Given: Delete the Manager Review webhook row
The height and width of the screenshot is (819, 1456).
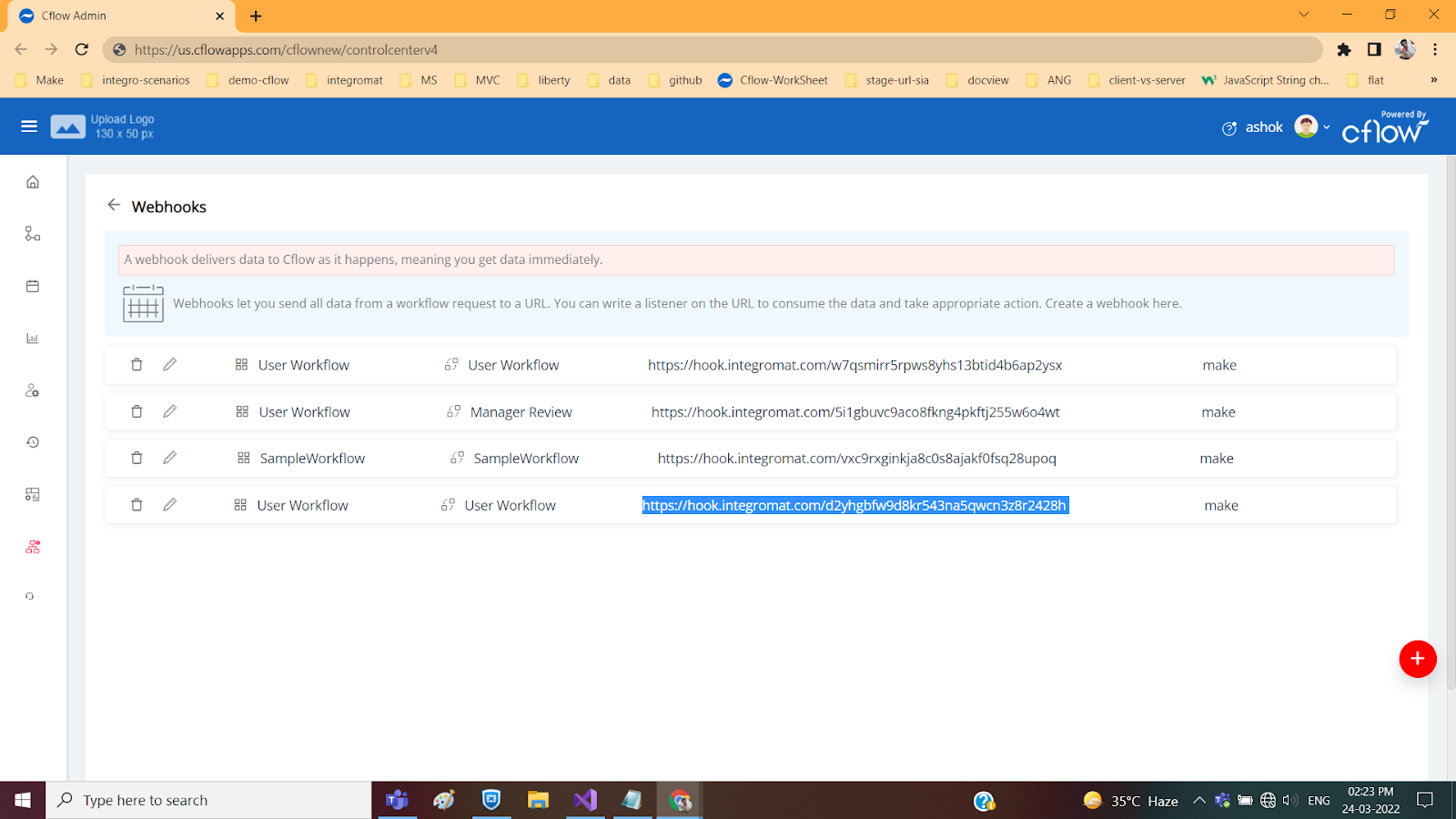Looking at the screenshot, I should 136,411.
